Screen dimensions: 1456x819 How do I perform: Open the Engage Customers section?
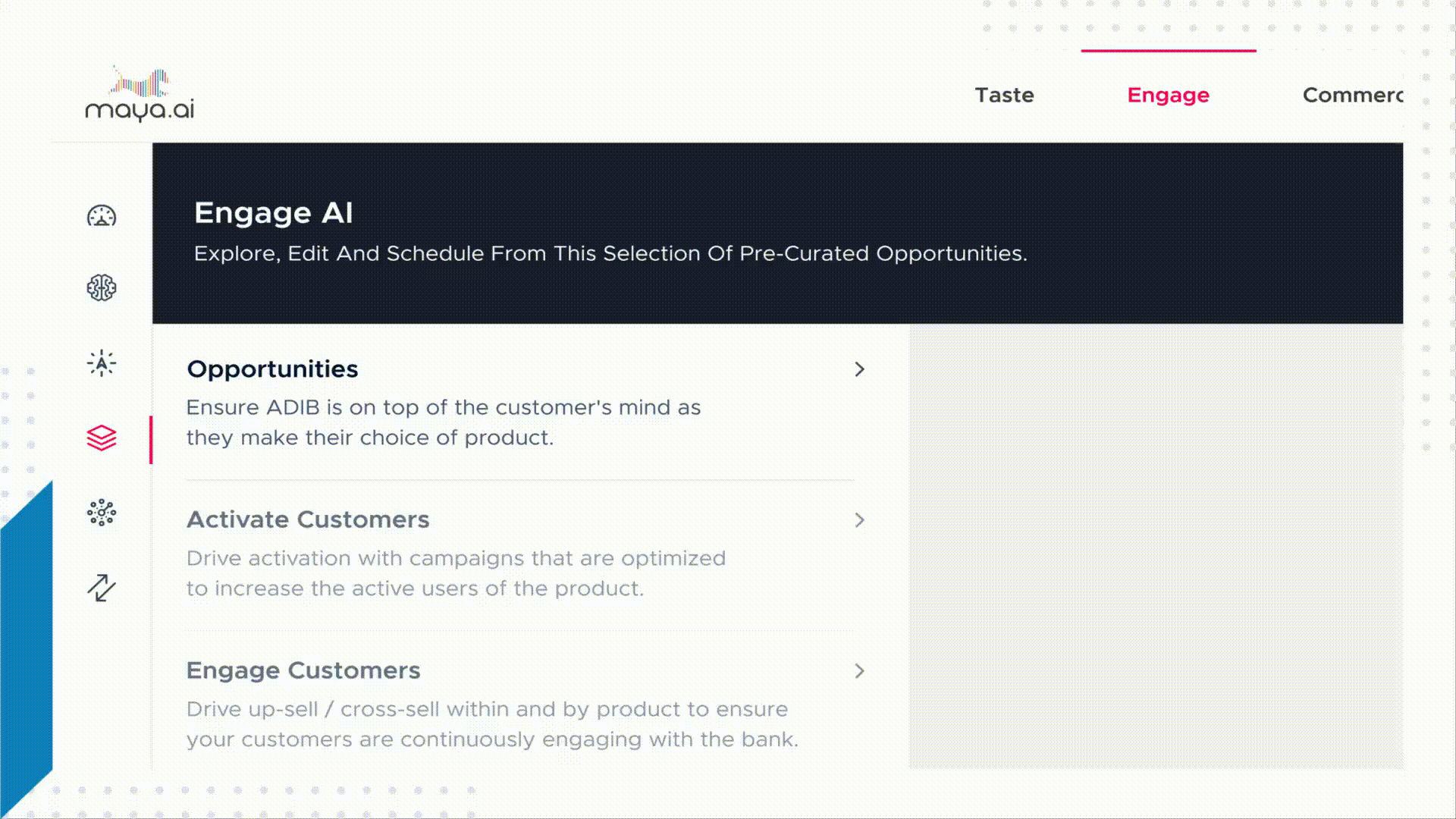[x=303, y=671]
